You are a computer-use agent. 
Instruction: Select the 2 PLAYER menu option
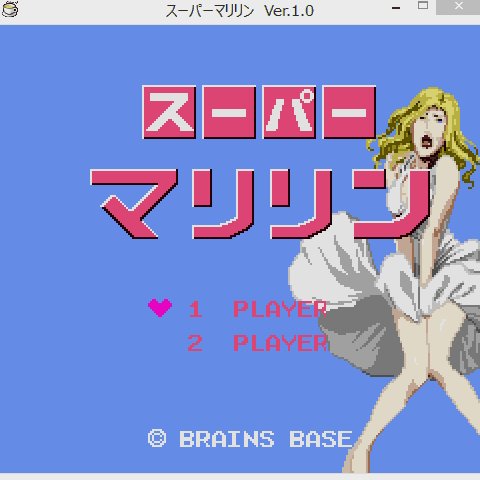click(x=257, y=343)
